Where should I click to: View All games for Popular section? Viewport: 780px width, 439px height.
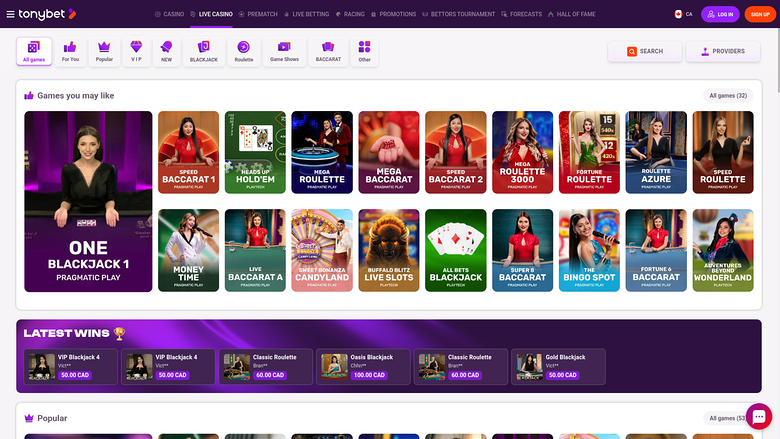coord(728,418)
